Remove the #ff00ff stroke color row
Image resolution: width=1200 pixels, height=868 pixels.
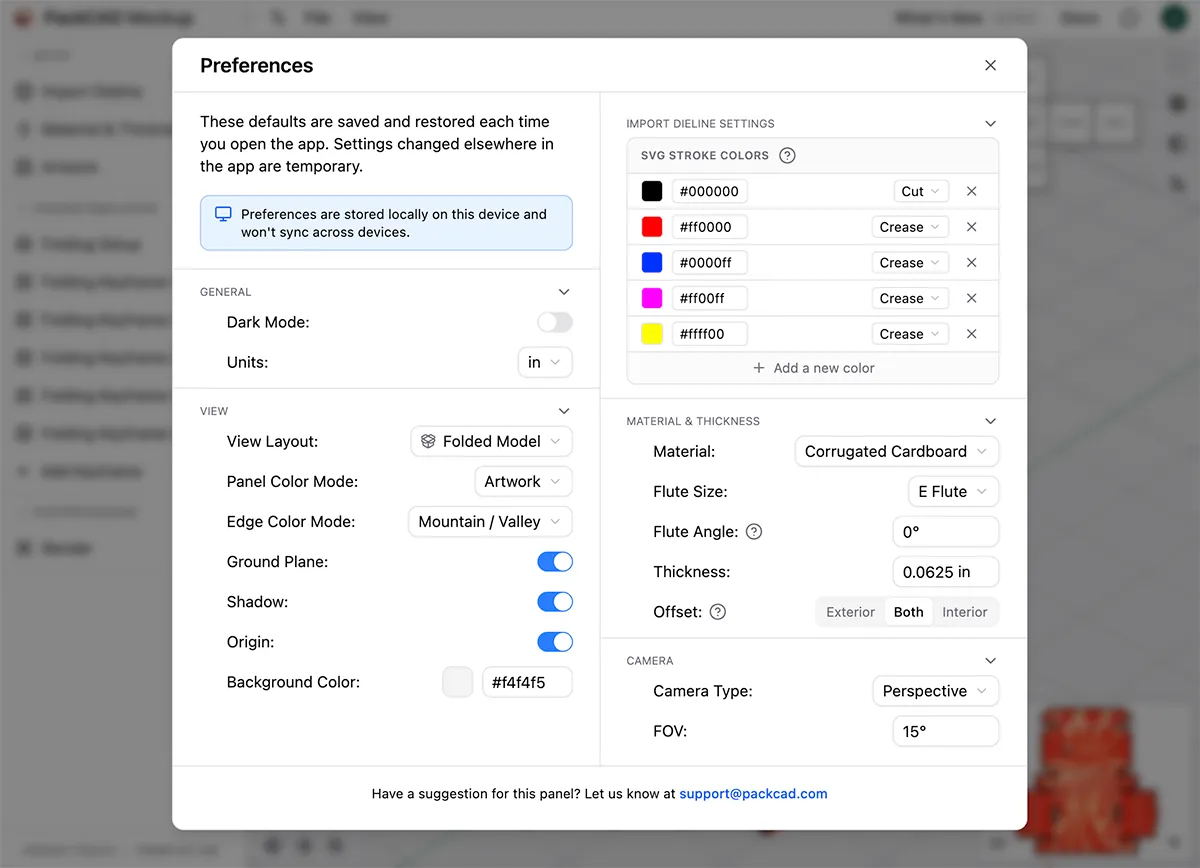tap(971, 298)
